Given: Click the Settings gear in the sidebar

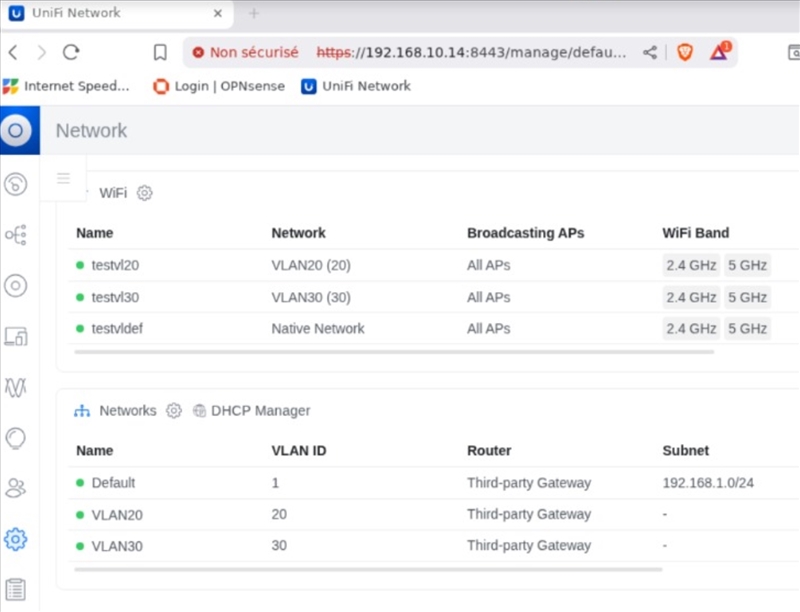Looking at the screenshot, I should [15, 539].
